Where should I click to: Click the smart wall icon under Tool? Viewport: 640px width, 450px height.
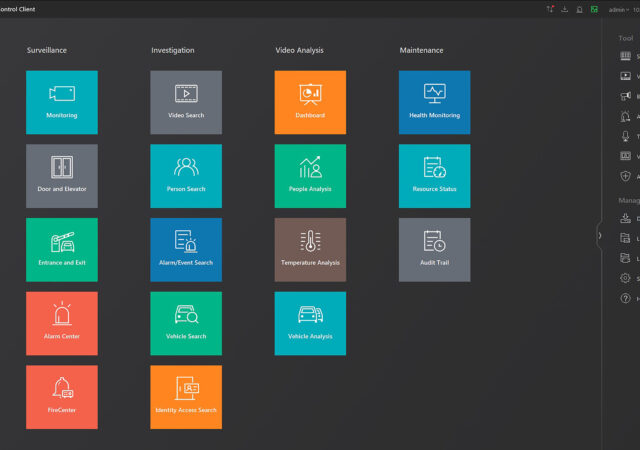click(625, 56)
